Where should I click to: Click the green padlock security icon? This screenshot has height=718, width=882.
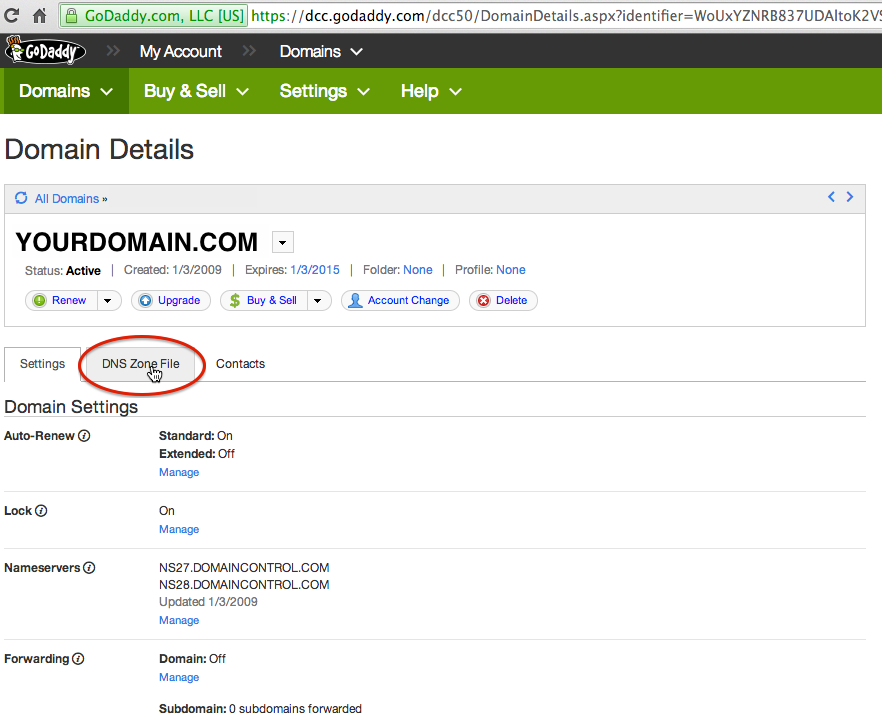pyautogui.click(x=71, y=16)
